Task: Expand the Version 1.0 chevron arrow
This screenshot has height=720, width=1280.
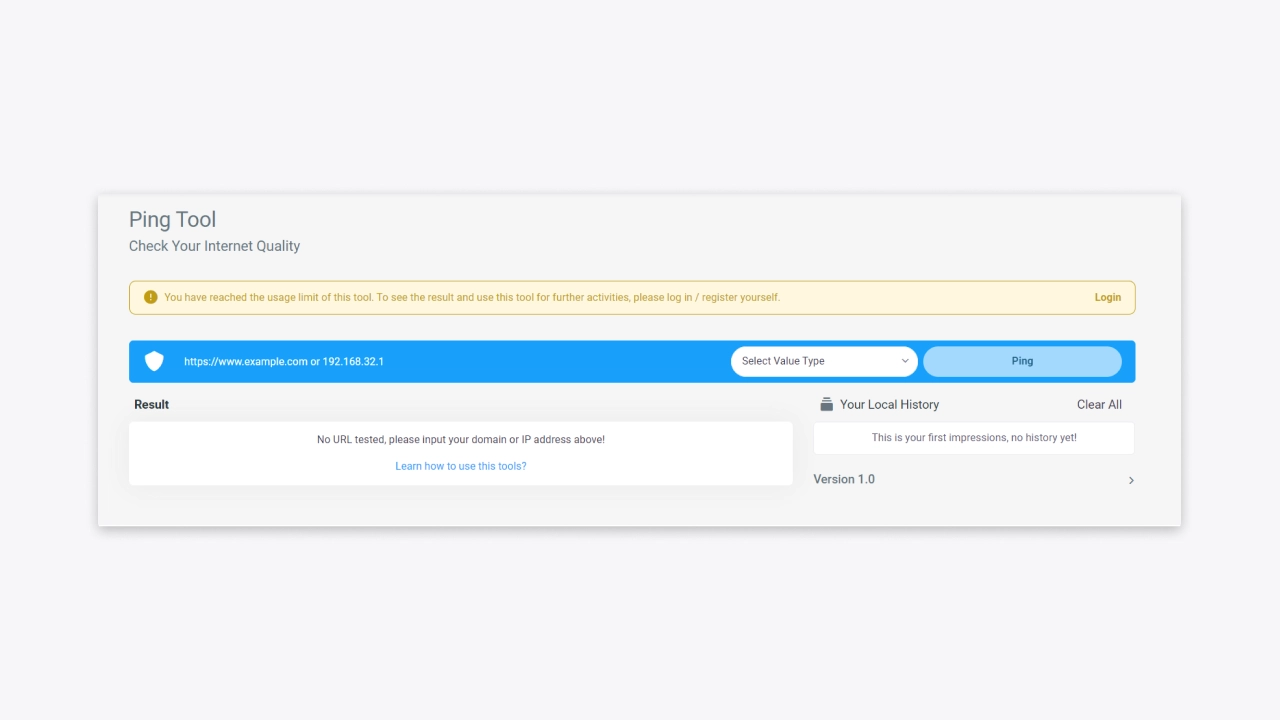Action: coord(1131,480)
